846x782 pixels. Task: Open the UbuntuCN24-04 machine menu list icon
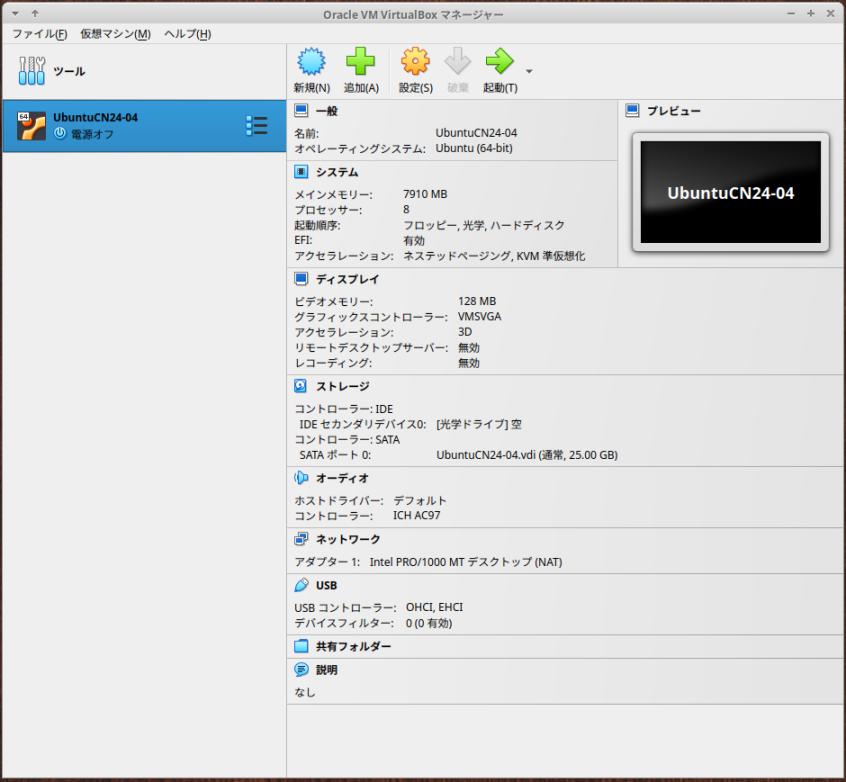(257, 126)
